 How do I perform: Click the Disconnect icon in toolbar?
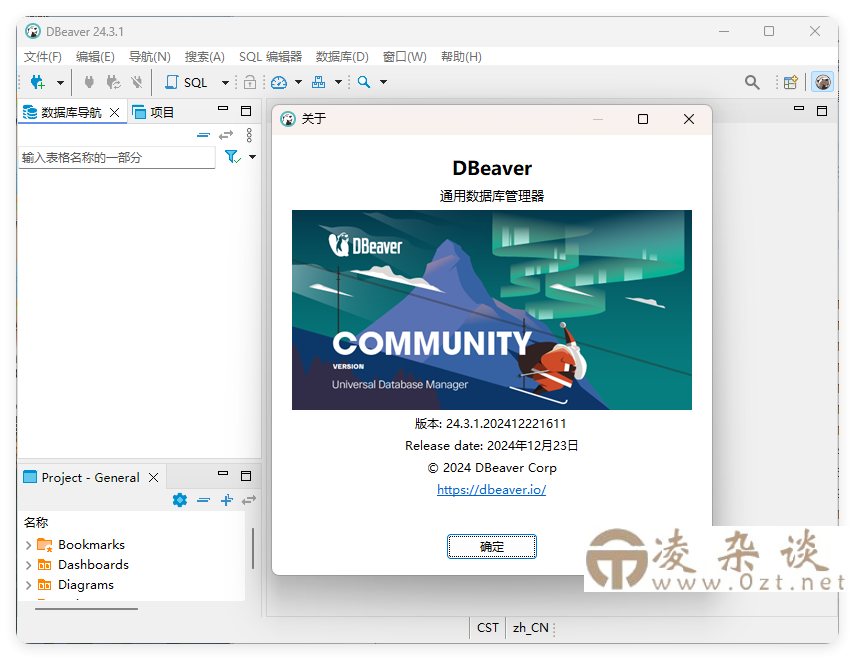(136, 82)
